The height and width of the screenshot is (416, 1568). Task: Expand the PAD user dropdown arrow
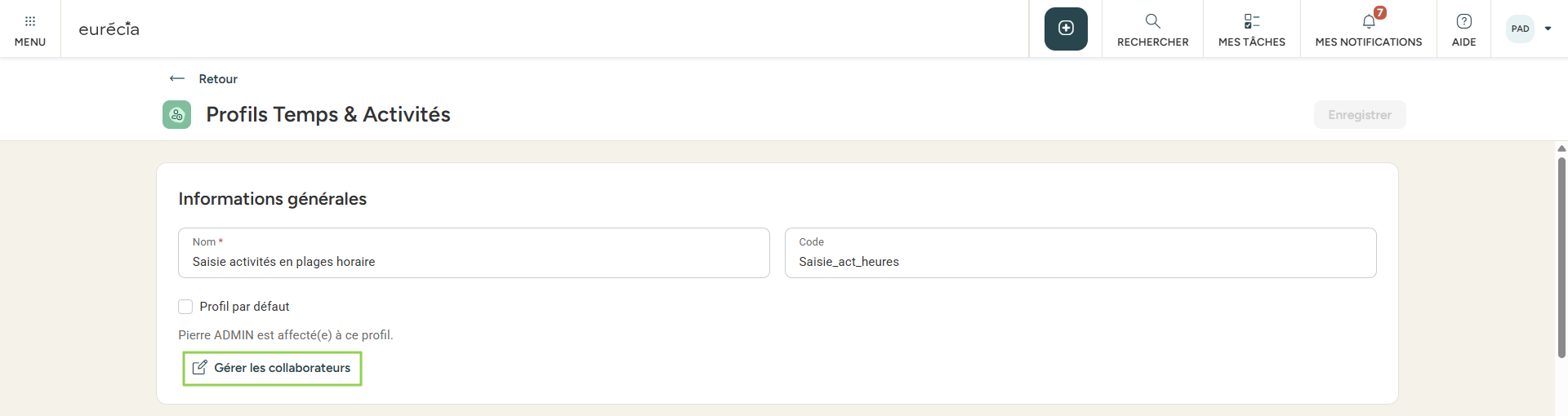pyautogui.click(x=1548, y=29)
